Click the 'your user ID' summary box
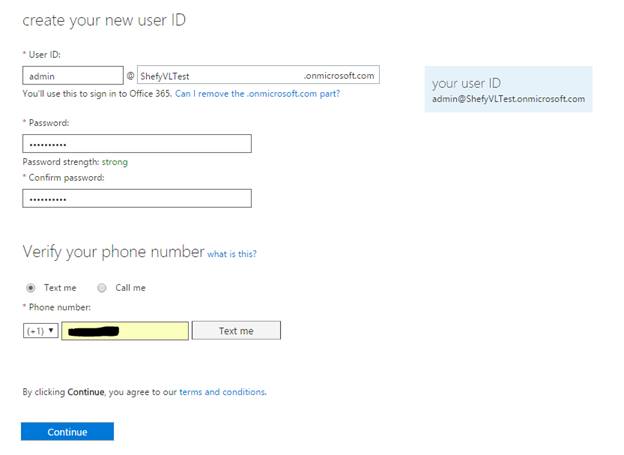The height and width of the screenshot is (455, 624). (508, 89)
